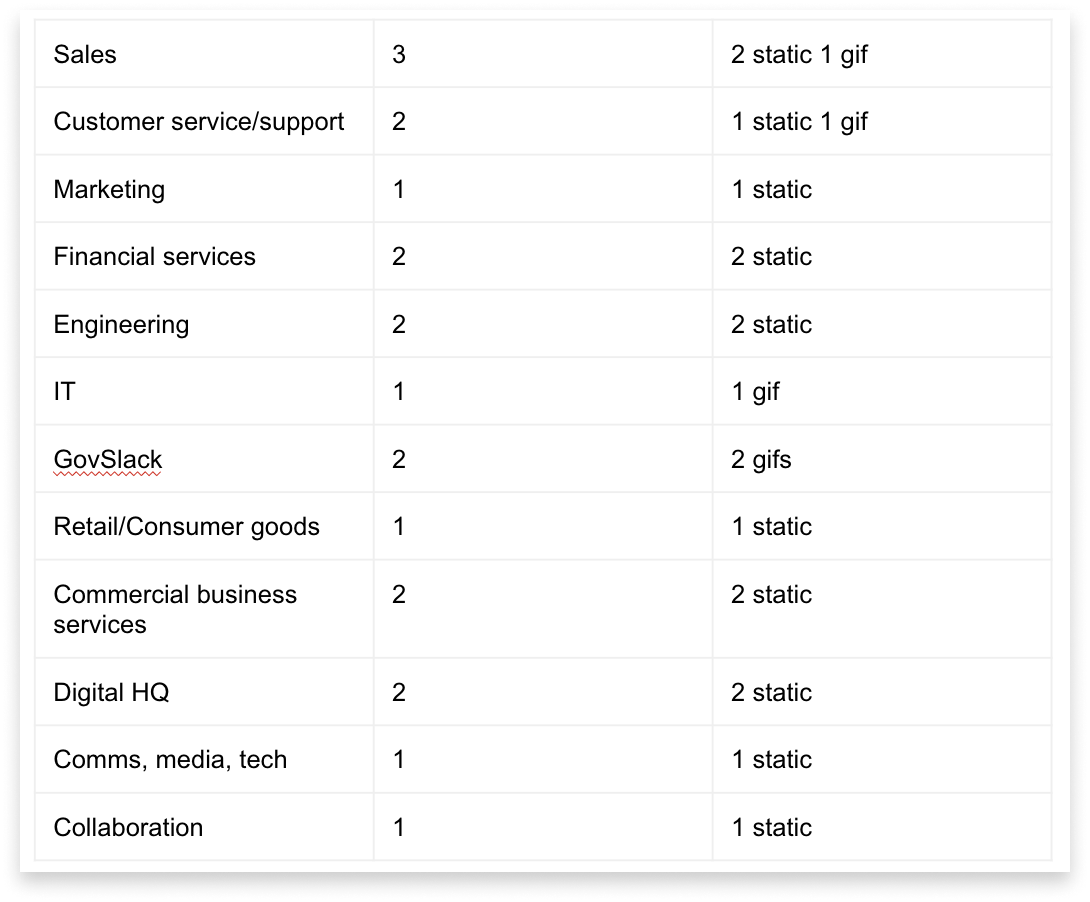Screen dimensions: 1090x902
Task: Select the '1 gif' cell in IT row
Action: click(755, 392)
